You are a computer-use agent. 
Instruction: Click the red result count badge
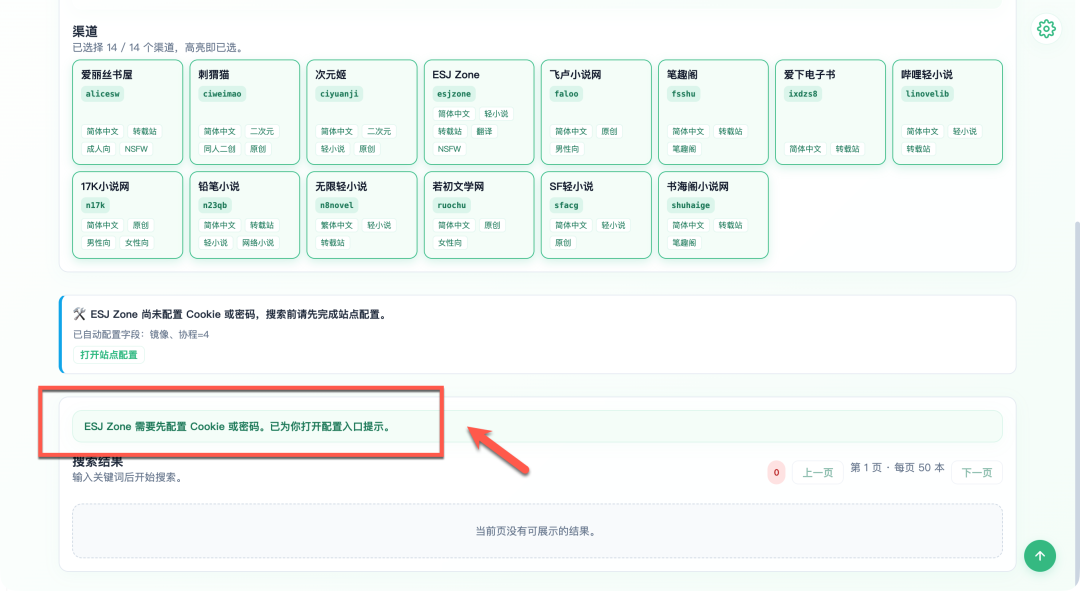[776, 473]
